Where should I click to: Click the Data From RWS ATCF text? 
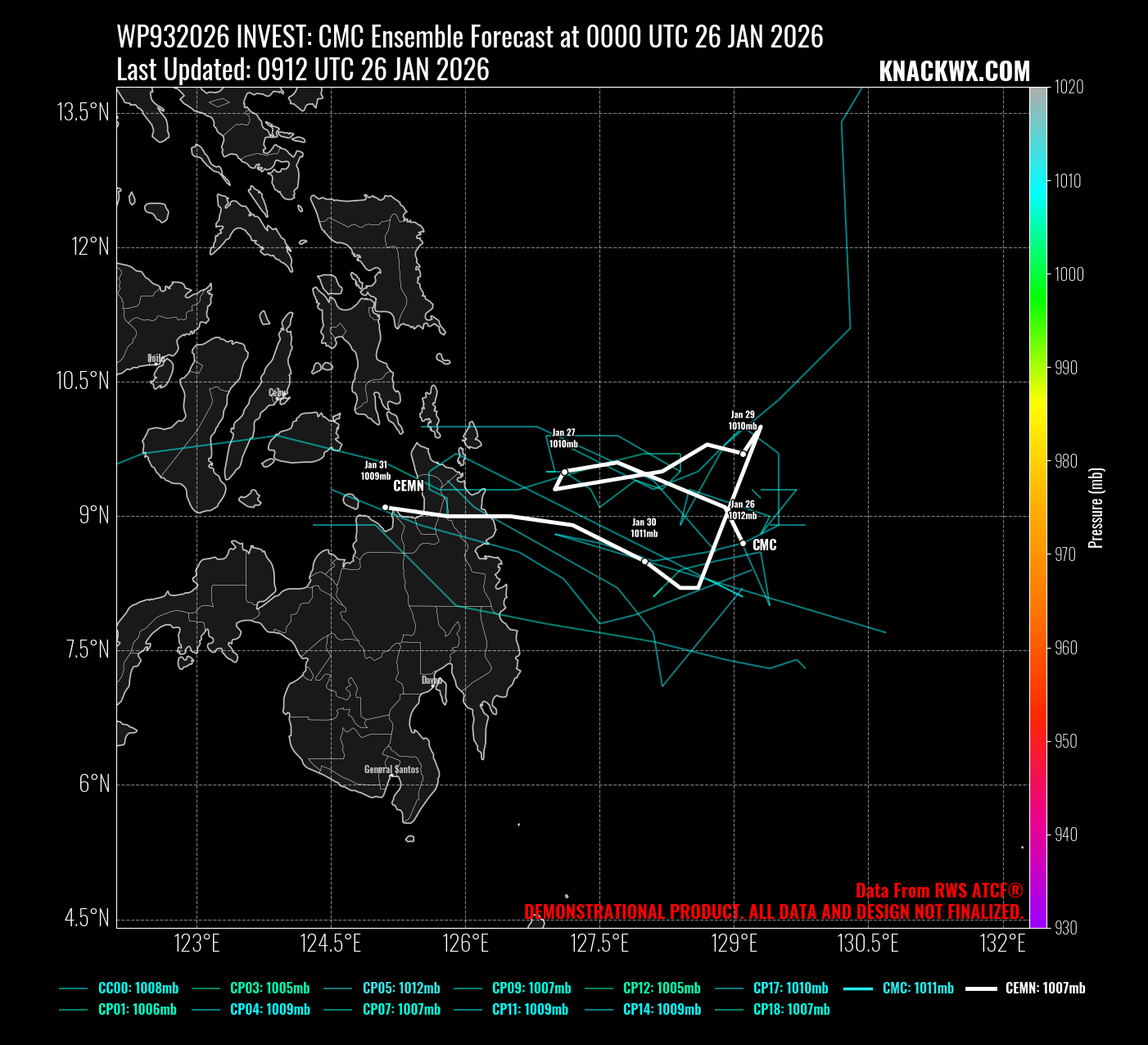(939, 890)
